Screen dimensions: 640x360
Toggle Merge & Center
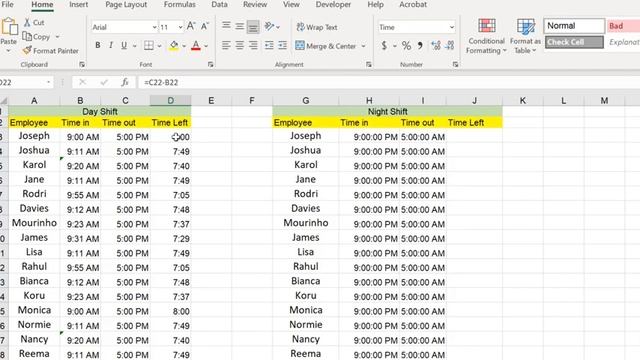(x=326, y=46)
